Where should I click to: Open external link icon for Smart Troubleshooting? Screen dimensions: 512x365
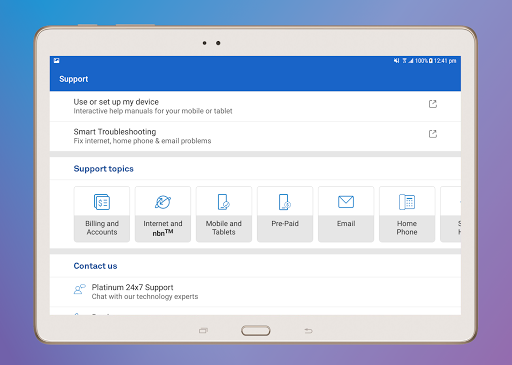tap(433, 134)
